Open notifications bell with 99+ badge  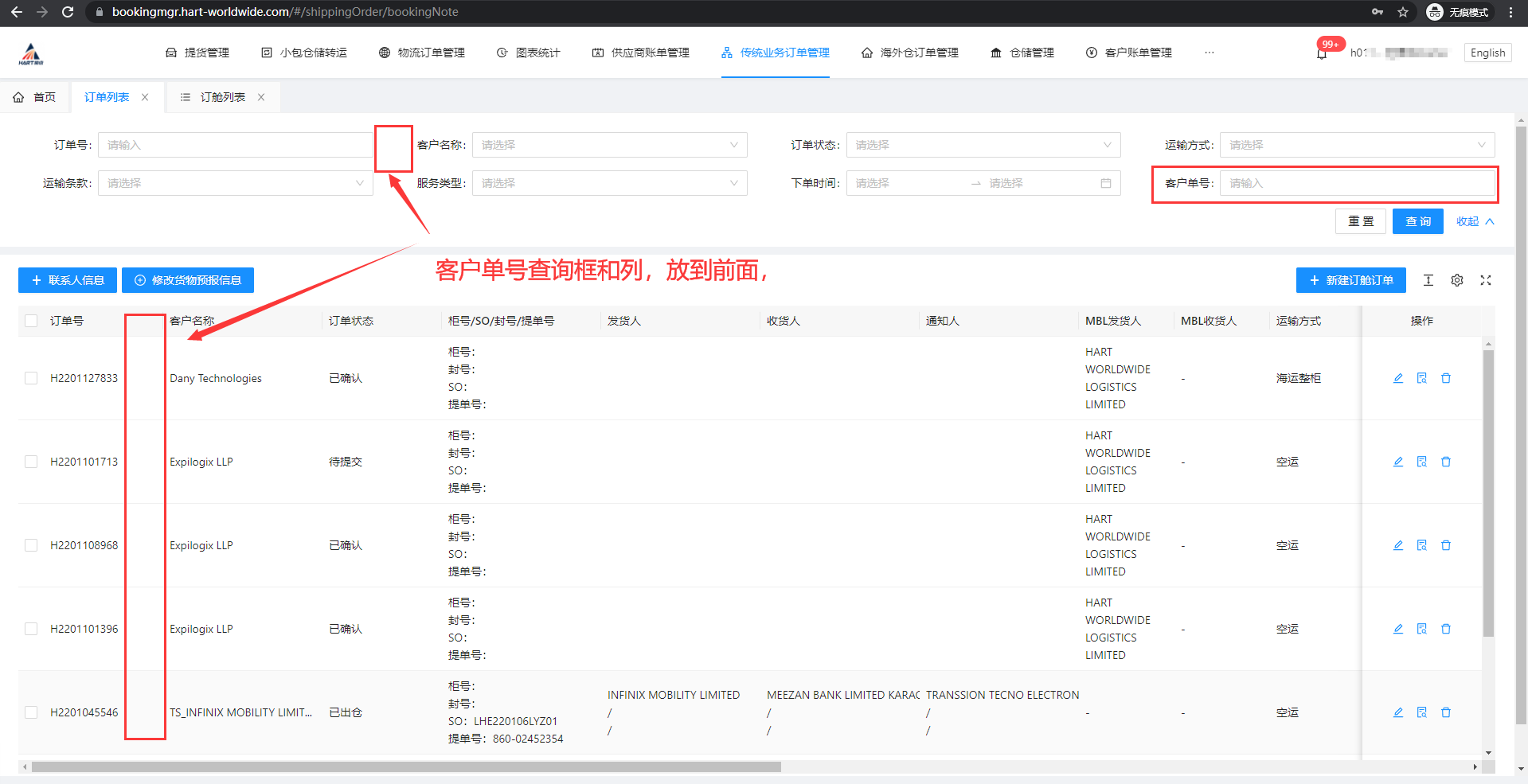pyautogui.click(x=1322, y=53)
